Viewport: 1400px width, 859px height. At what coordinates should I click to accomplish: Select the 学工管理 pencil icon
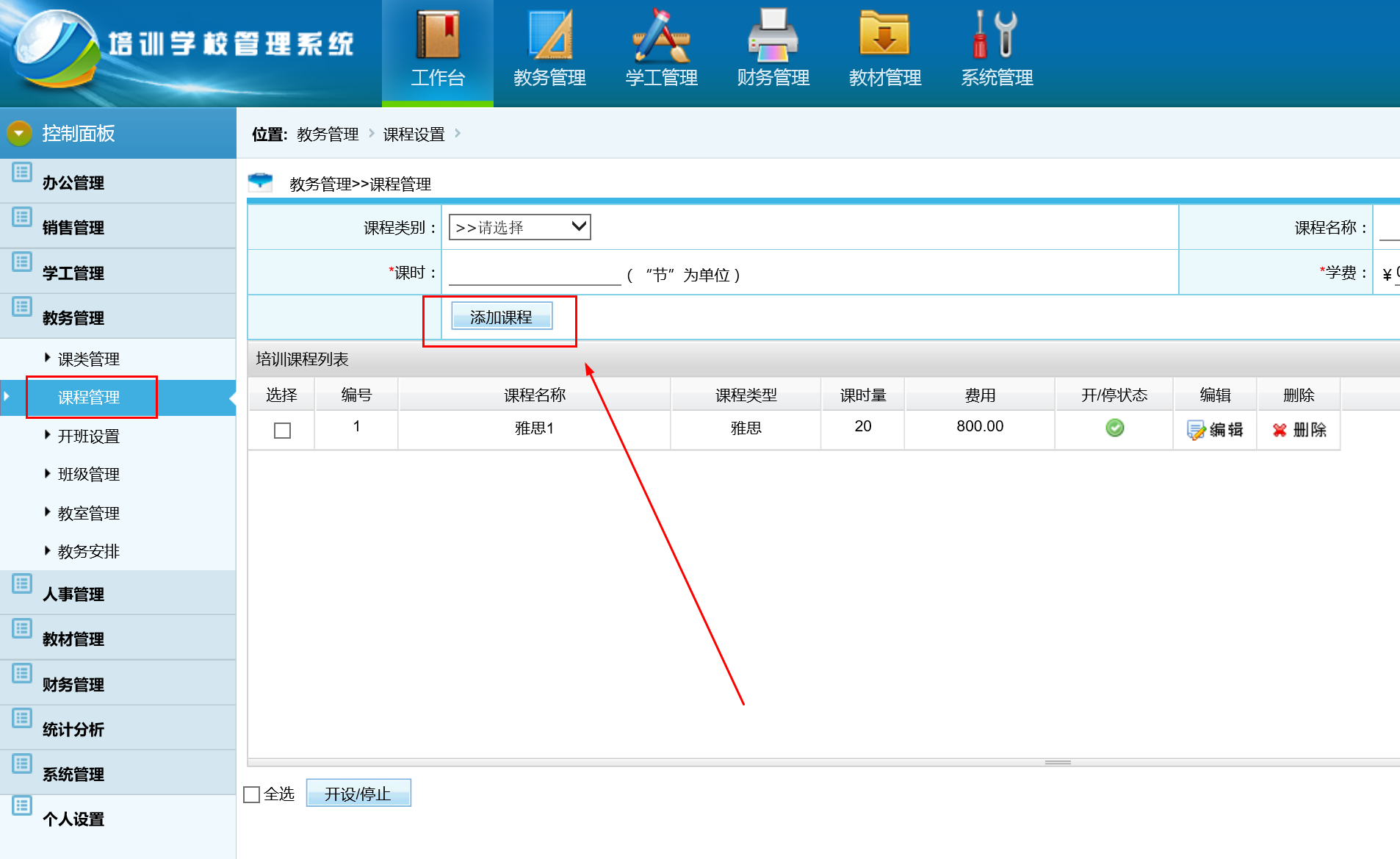pyautogui.click(x=661, y=35)
